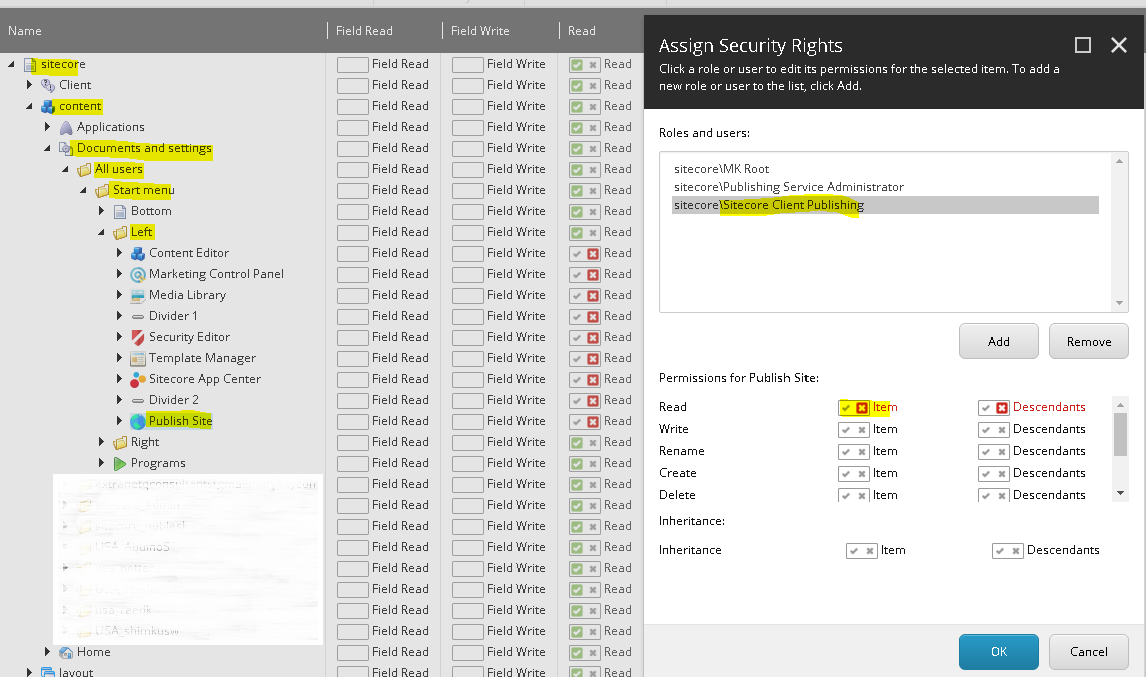Click the Add button
Viewport: 1146px width, 677px height.
pos(998,341)
